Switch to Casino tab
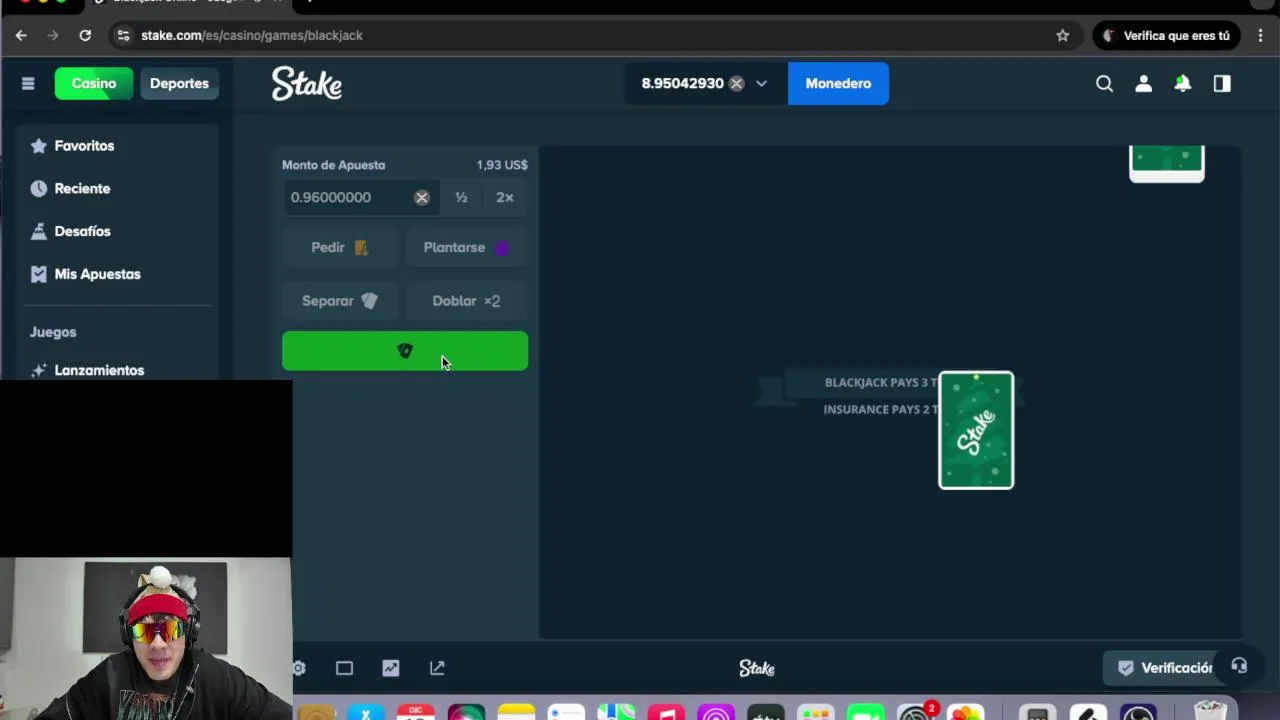This screenshot has height=720, width=1280. point(94,84)
